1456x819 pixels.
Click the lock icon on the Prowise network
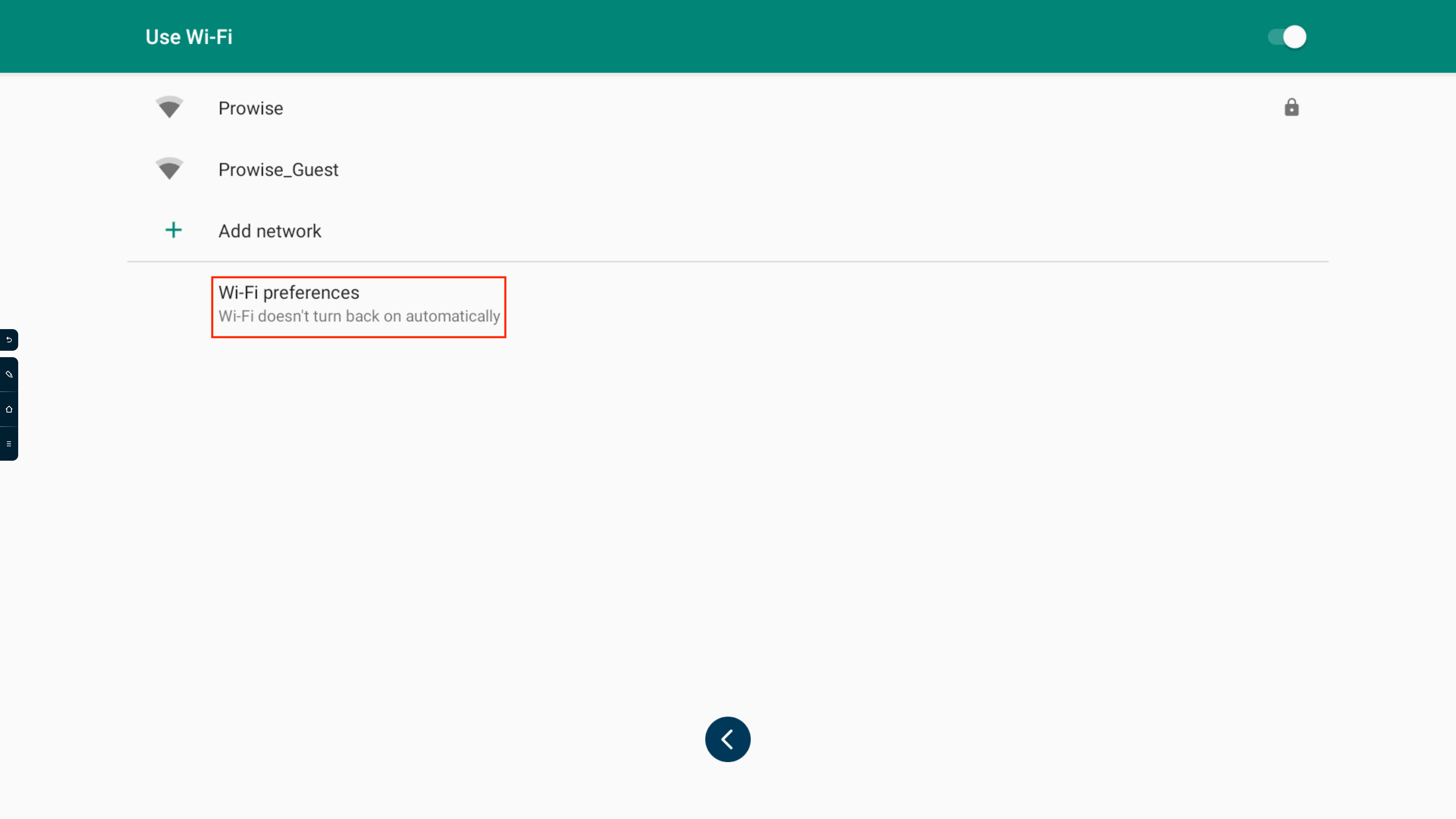[1291, 107]
